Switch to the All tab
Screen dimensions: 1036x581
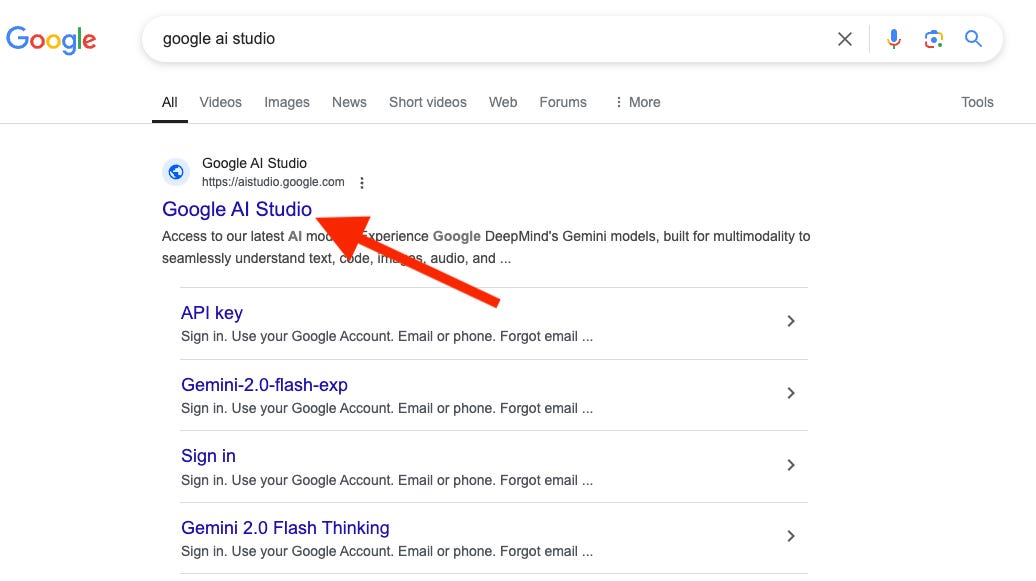[170, 102]
